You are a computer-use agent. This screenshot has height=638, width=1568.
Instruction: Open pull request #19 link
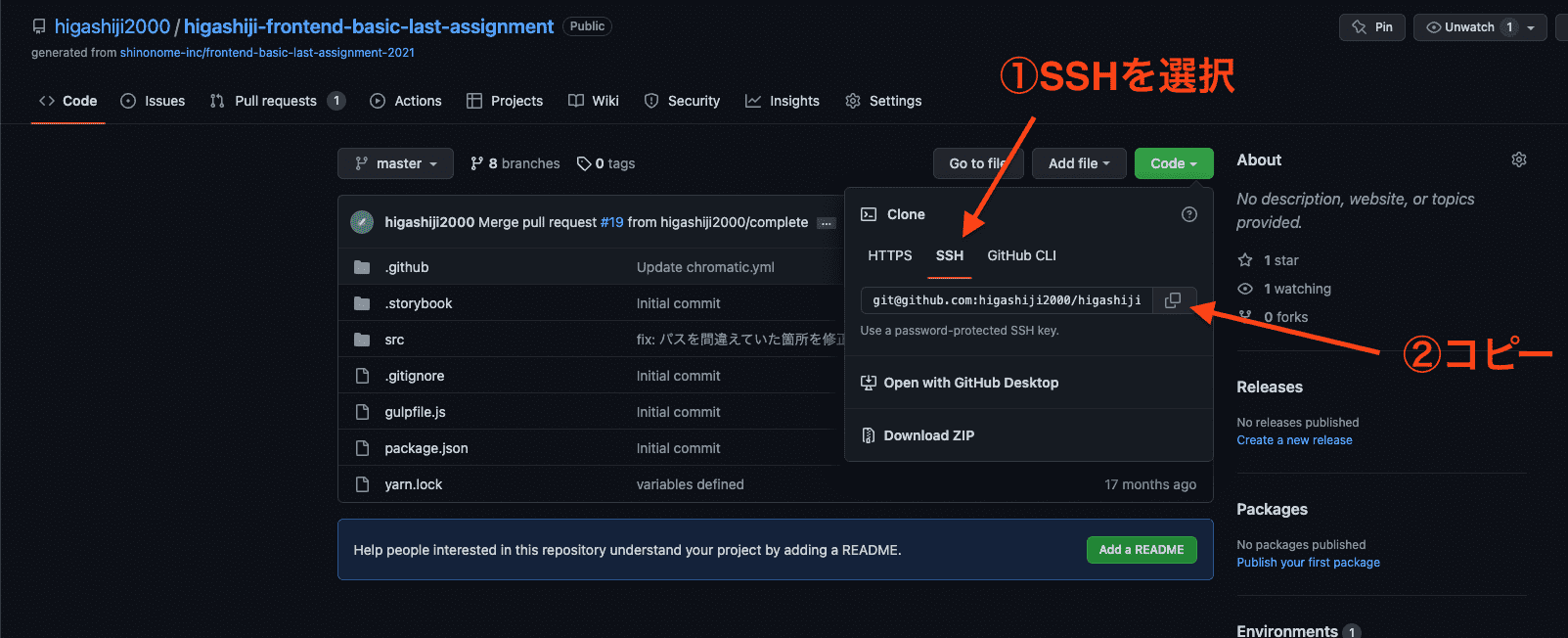[x=612, y=222]
